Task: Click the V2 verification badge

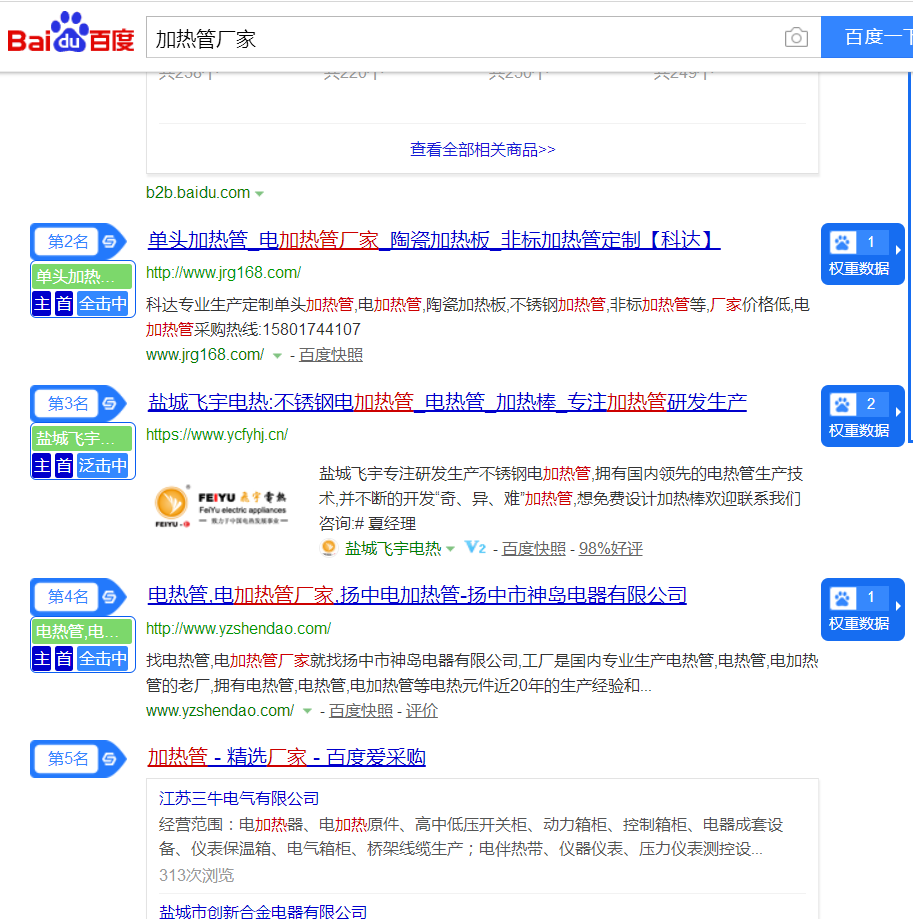Action: (x=475, y=547)
